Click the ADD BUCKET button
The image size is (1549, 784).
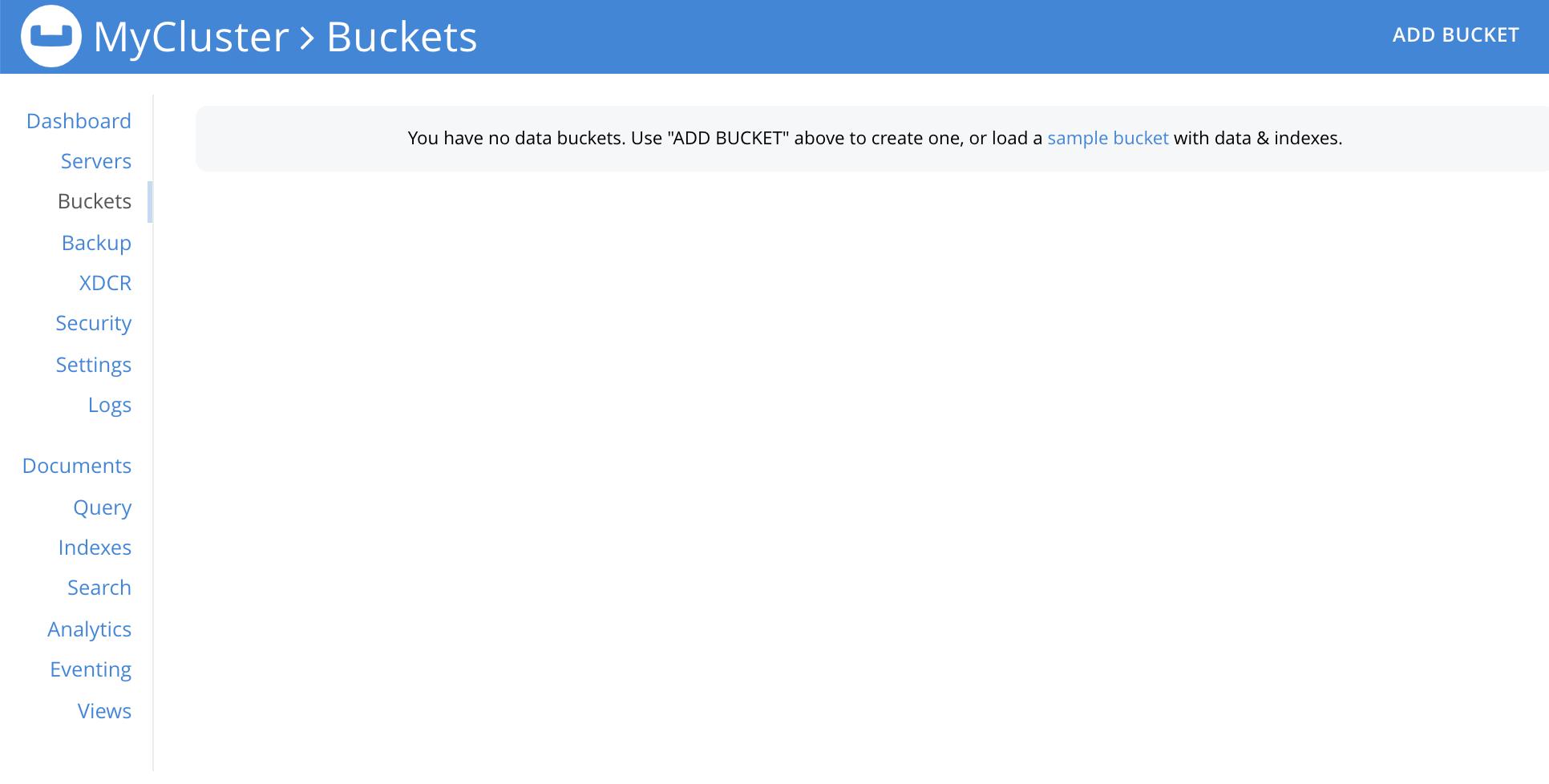(x=1455, y=34)
